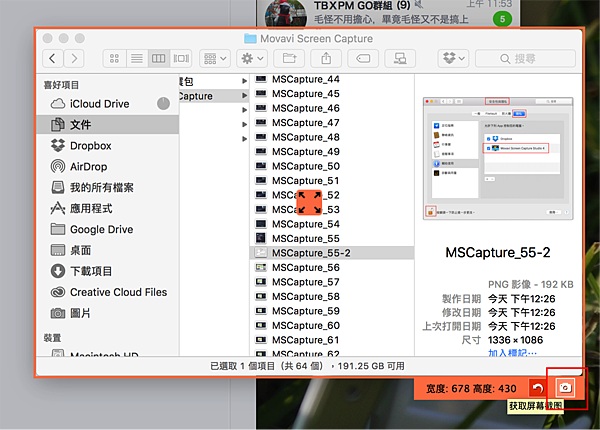Select file MSCapture_61
The image size is (600, 430).
[332, 340]
